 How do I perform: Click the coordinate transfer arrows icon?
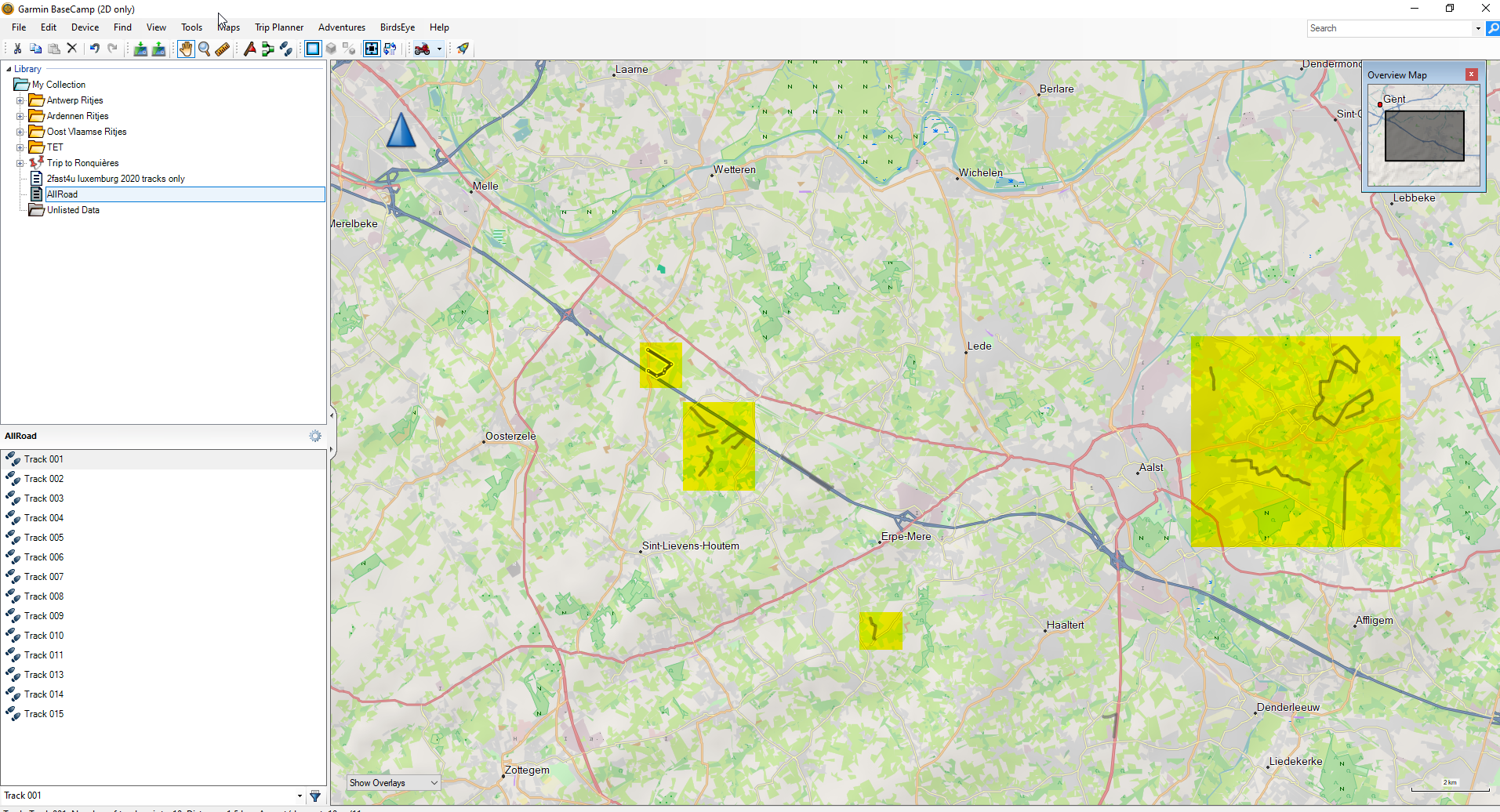pyautogui.click(x=390, y=49)
